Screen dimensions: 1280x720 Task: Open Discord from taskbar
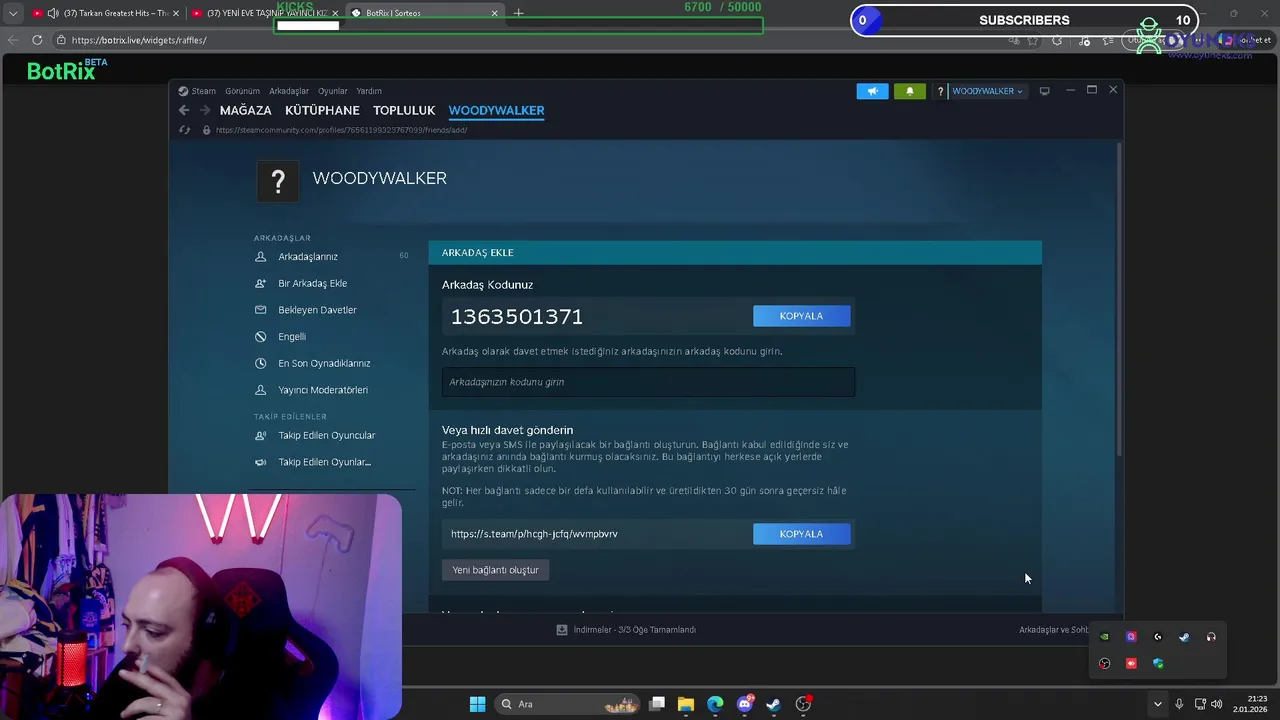[x=744, y=704]
